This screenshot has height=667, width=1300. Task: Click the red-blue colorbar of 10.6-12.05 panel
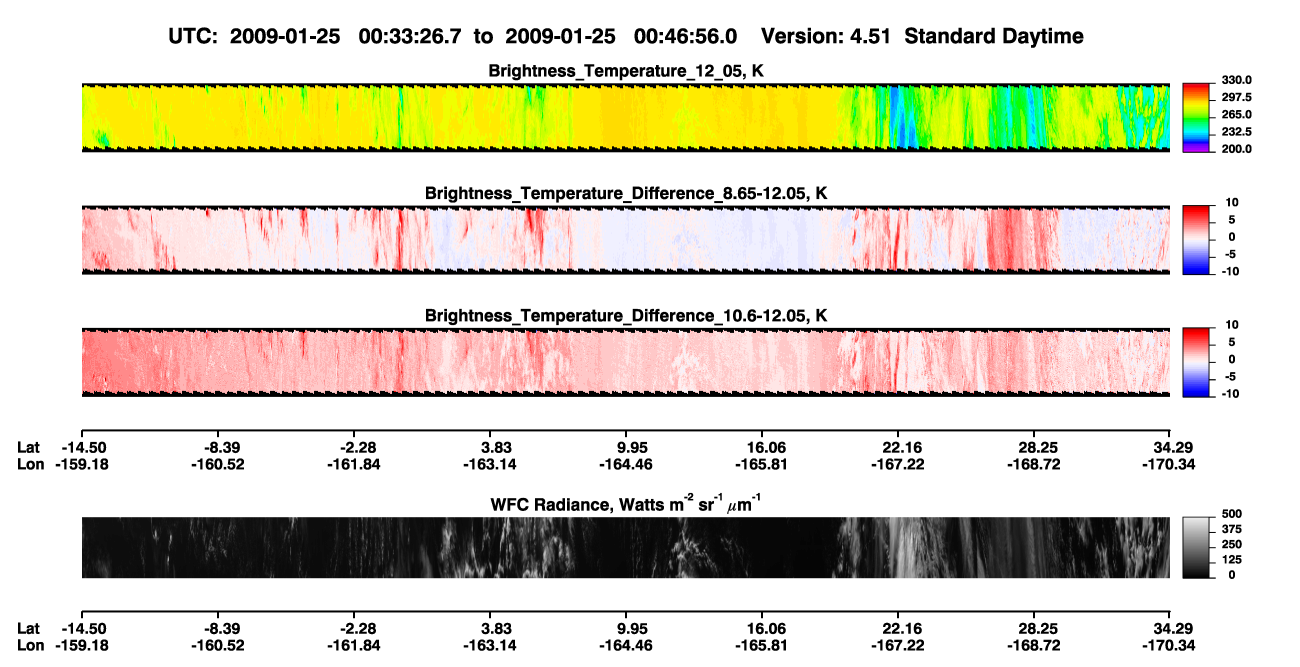pos(1197,362)
